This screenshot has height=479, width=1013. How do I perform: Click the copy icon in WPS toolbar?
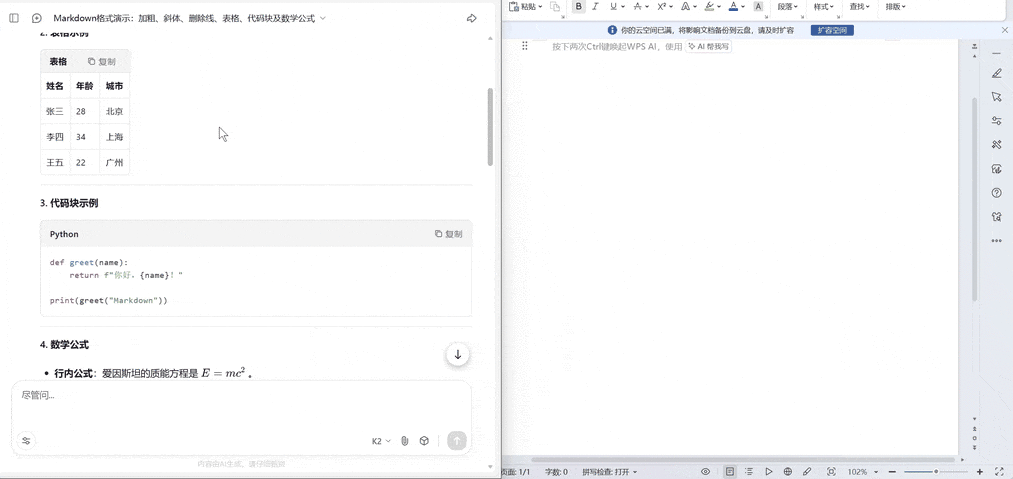tap(555, 6)
